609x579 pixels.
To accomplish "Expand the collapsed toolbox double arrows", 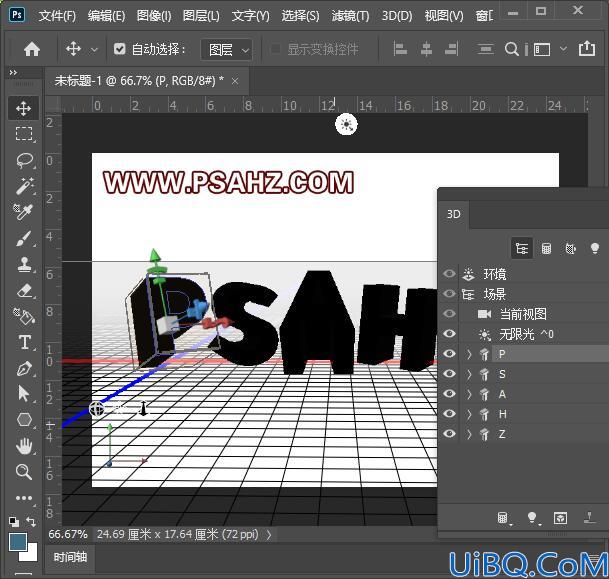I will coord(13,73).
